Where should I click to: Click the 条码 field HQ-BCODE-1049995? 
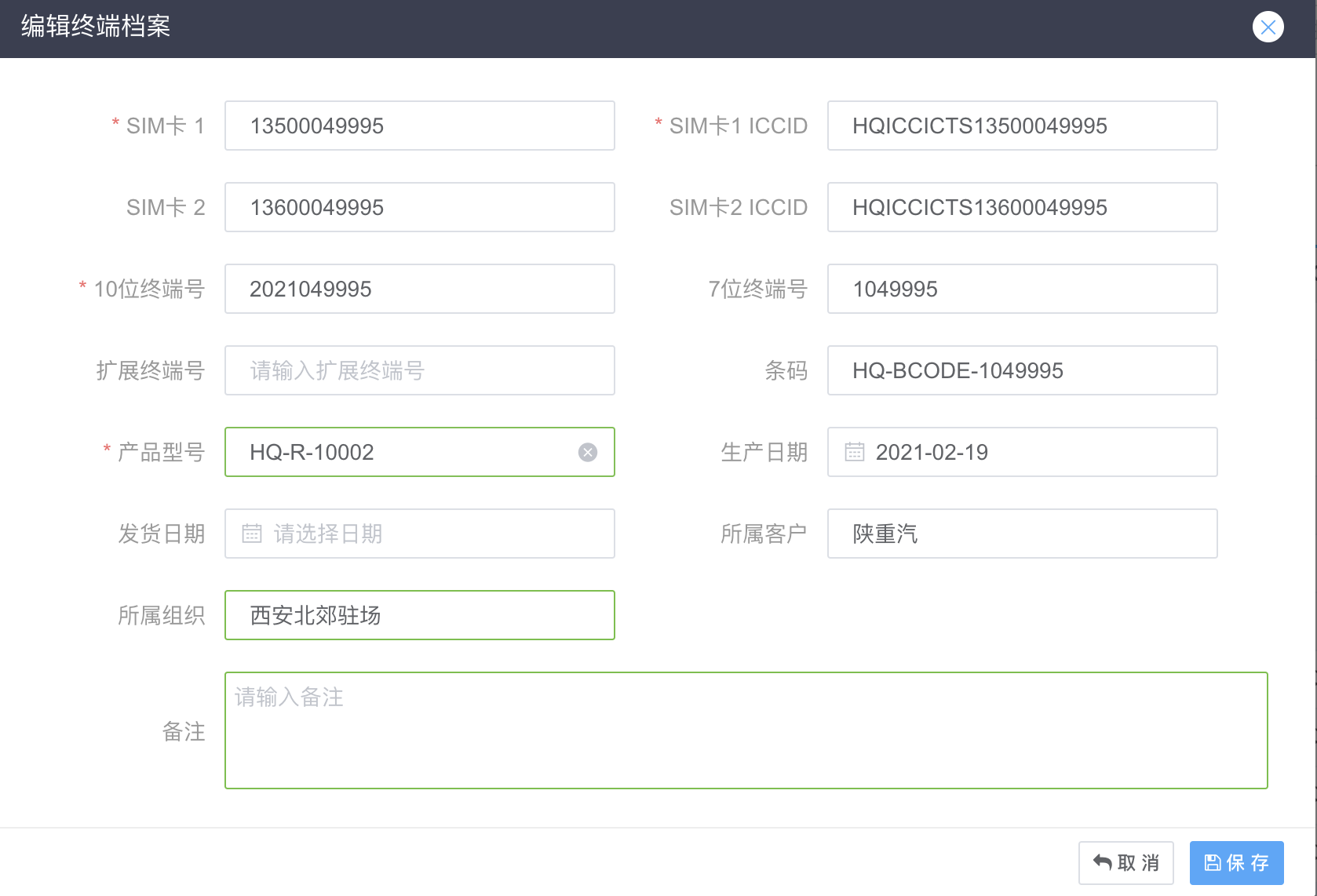coord(1022,370)
